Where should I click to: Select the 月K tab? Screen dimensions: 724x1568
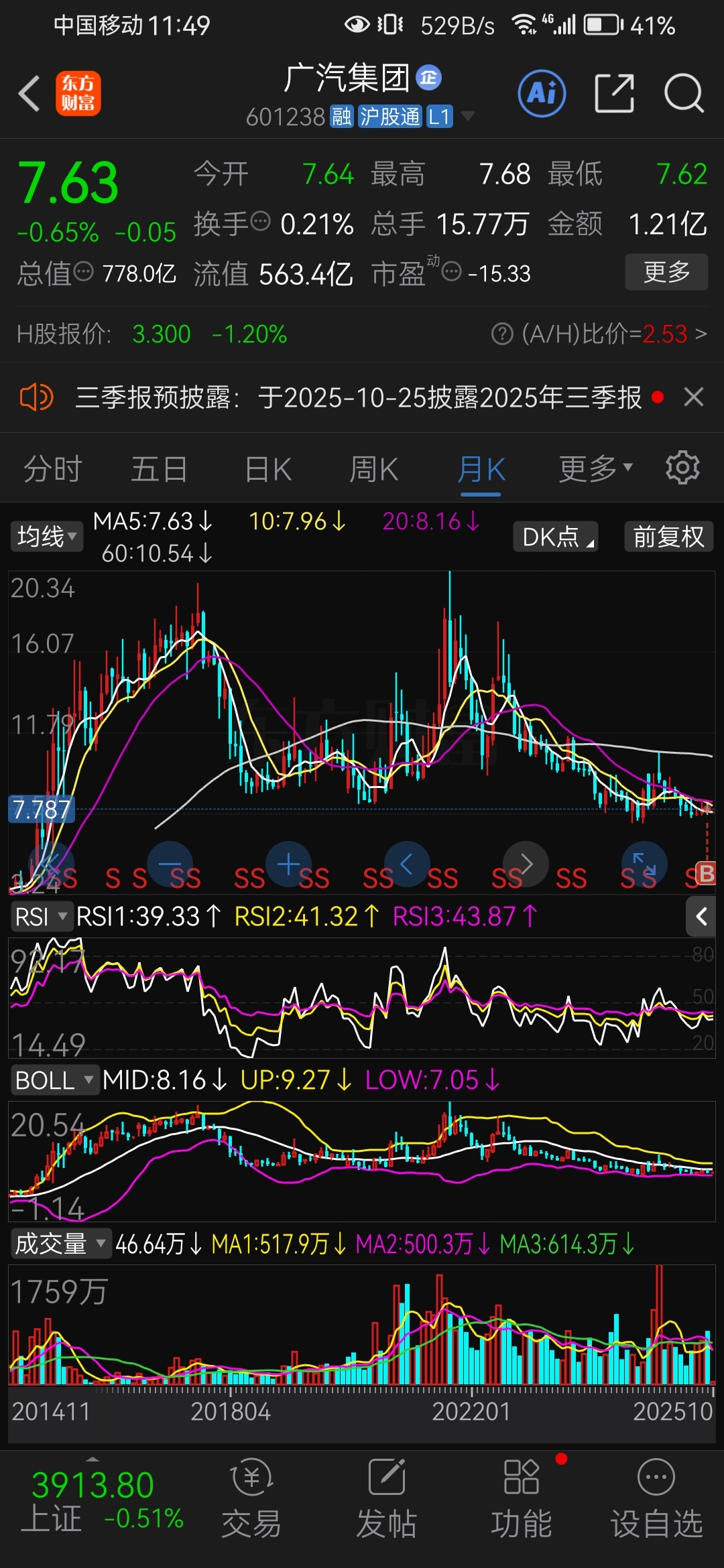pyautogui.click(x=481, y=468)
